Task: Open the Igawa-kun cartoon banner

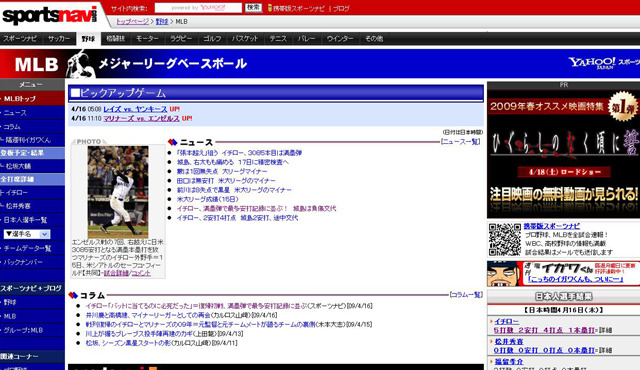Action: click(x=563, y=273)
